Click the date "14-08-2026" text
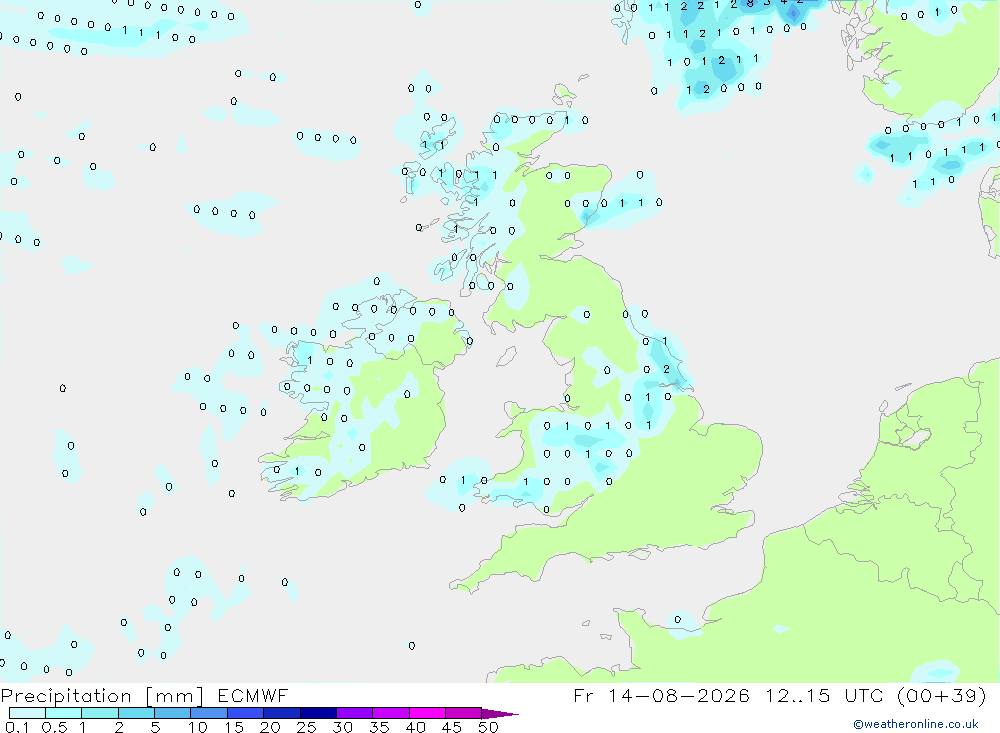This screenshot has width=1000, height=733. point(679,695)
